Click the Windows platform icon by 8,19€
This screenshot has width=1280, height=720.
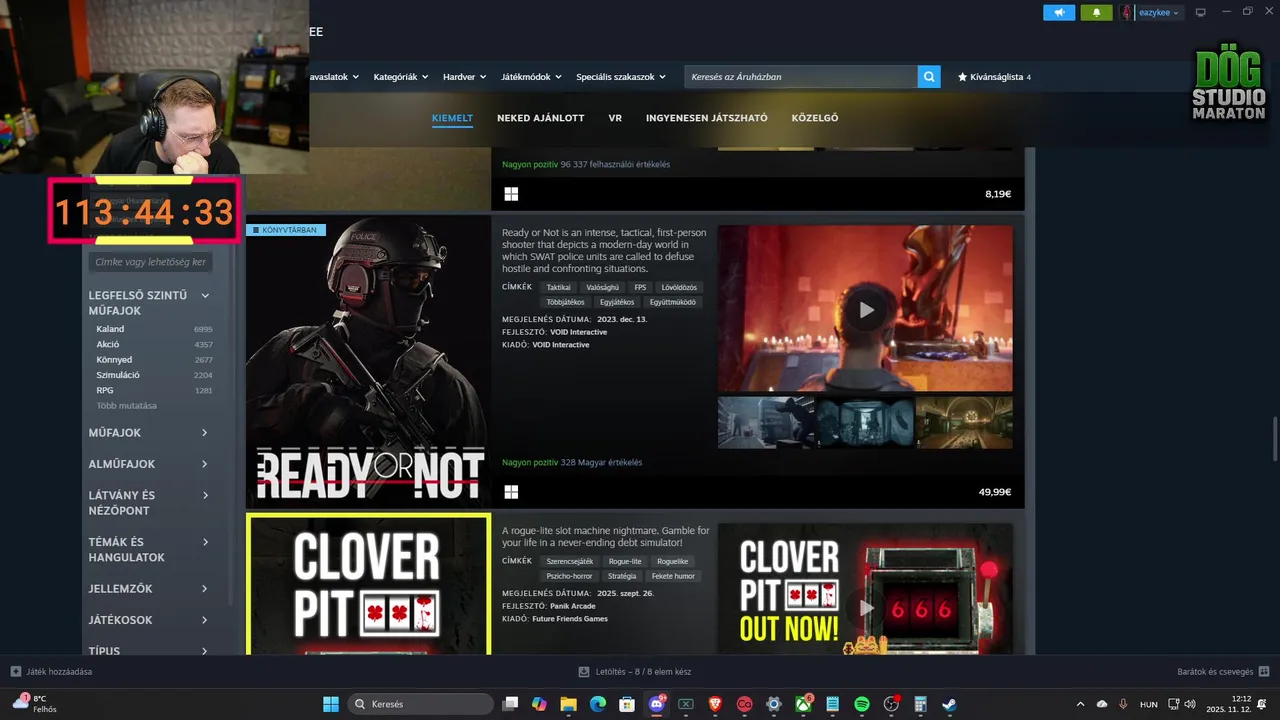(511, 194)
